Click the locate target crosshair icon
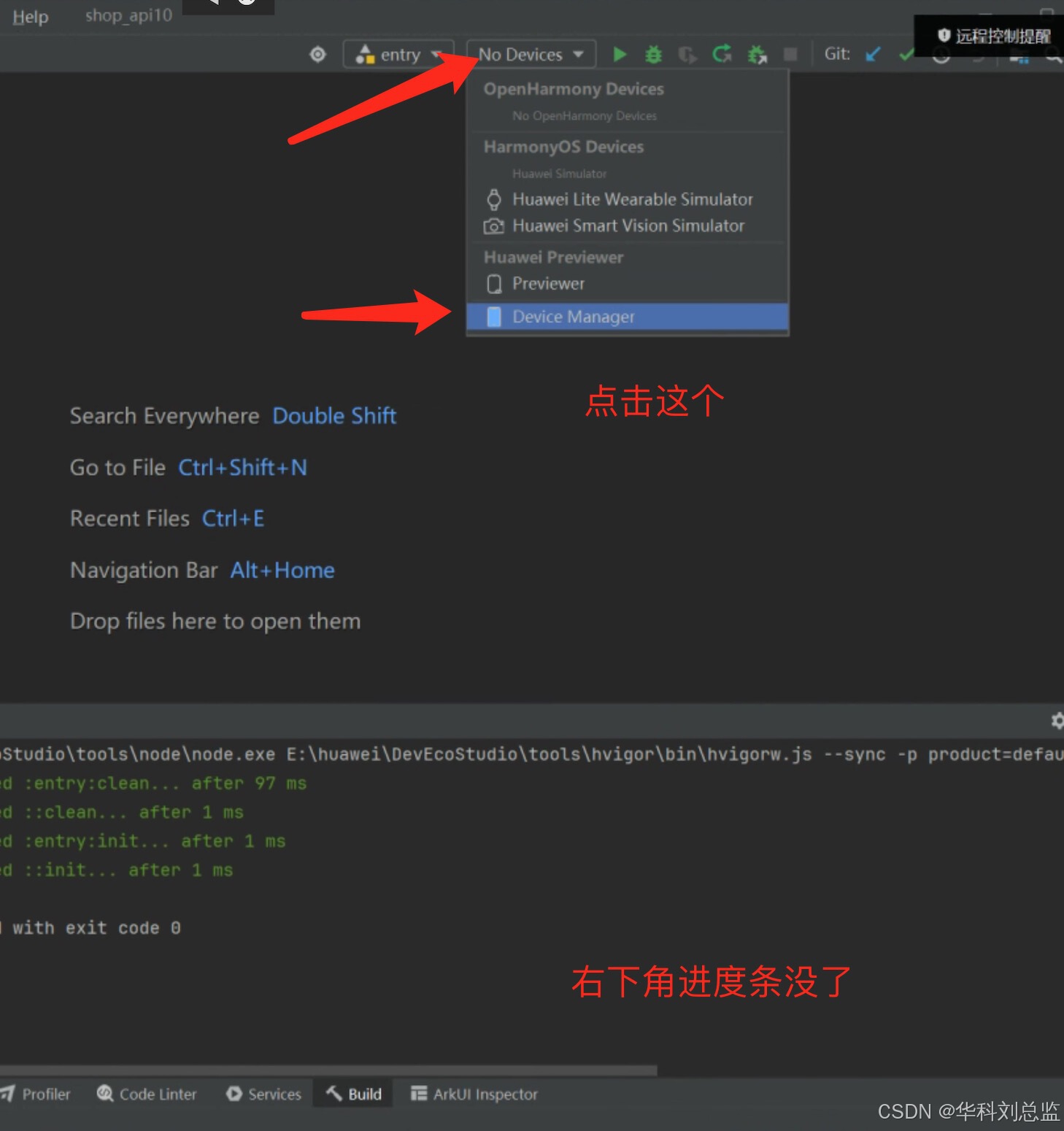 click(x=317, y=55)
